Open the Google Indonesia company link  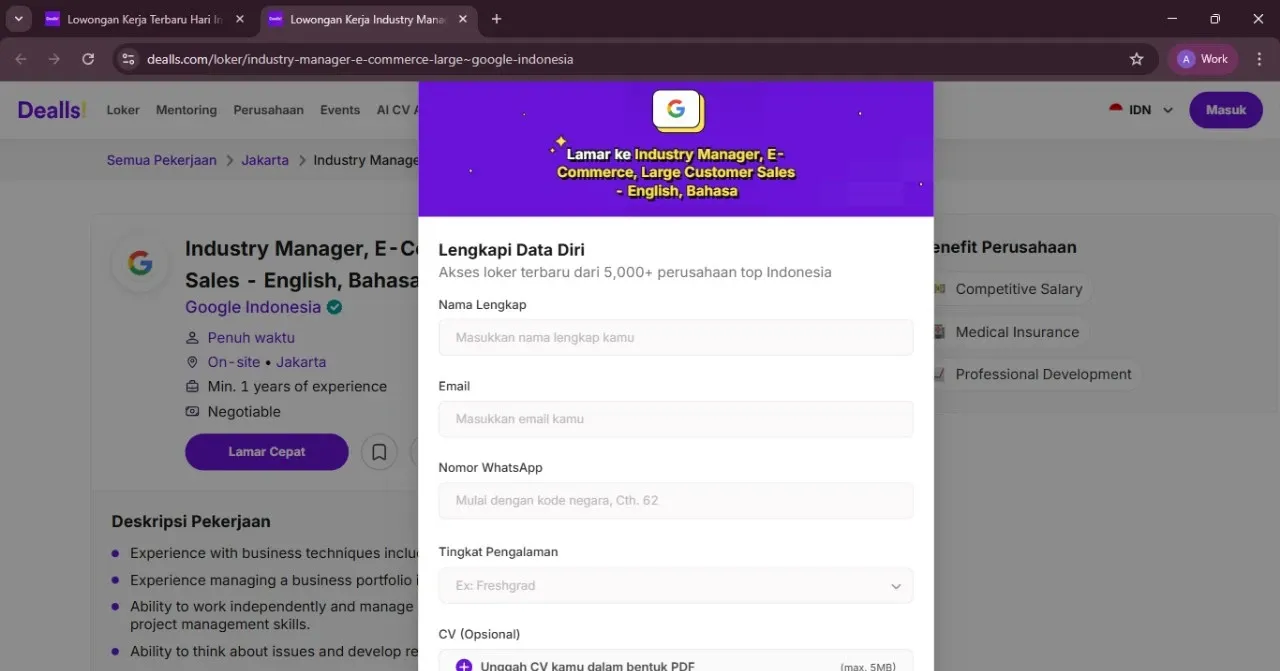[253, 307]
